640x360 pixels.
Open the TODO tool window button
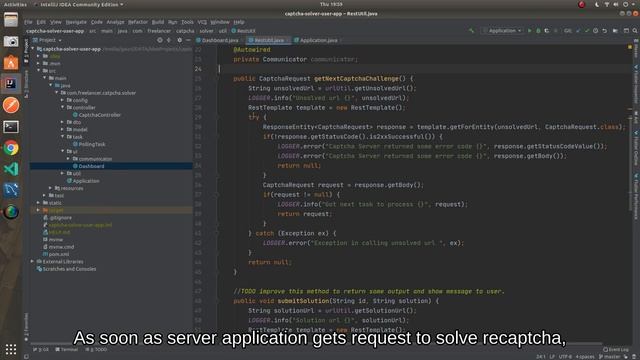click(x=96, y=349)
